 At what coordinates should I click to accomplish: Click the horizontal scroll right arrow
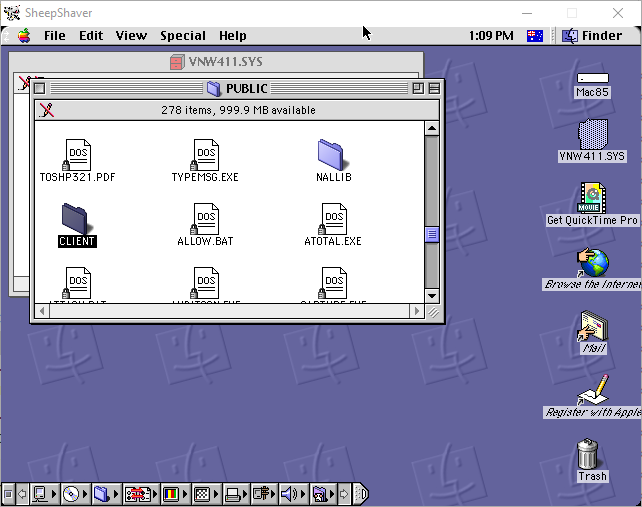(417, 311)
